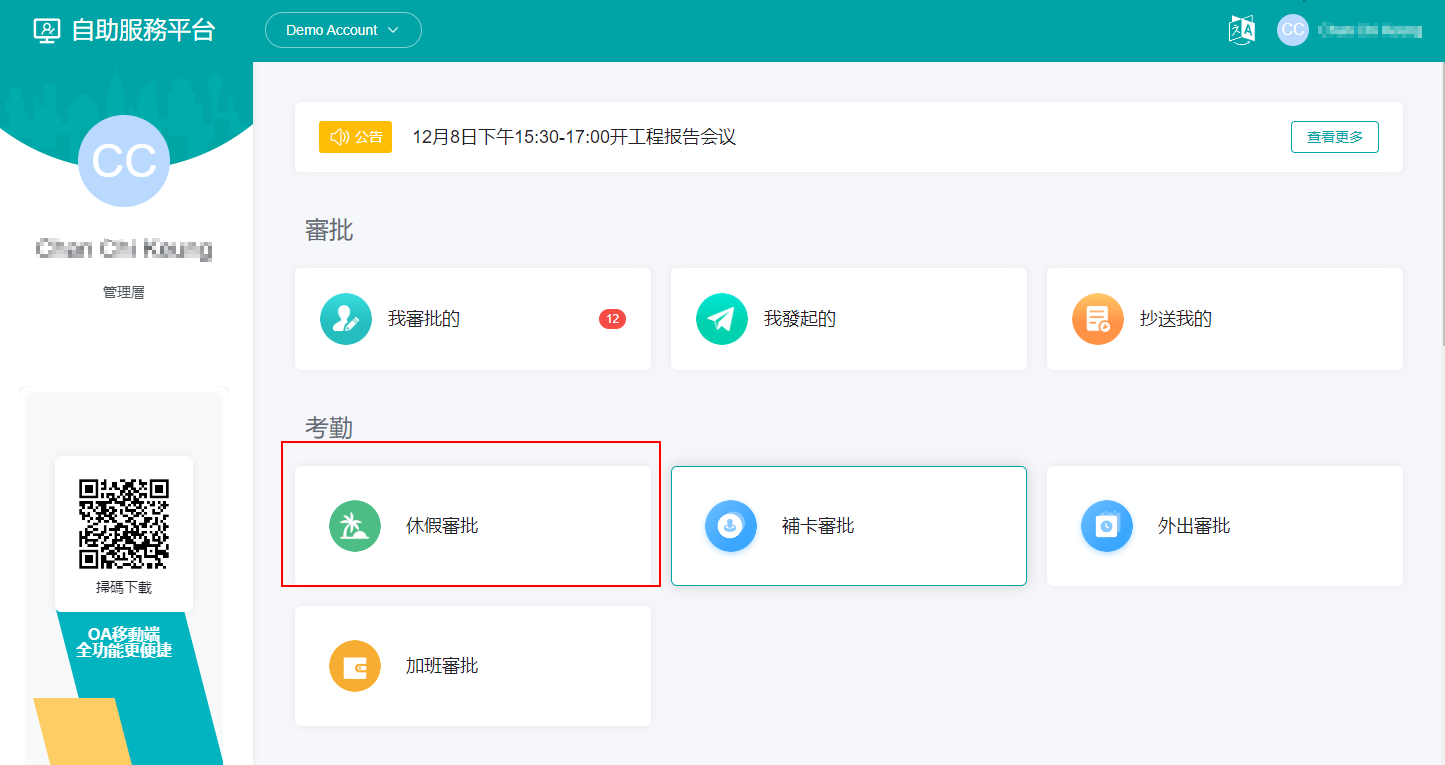Open the 補卡審批 card label

coord(818,526)
